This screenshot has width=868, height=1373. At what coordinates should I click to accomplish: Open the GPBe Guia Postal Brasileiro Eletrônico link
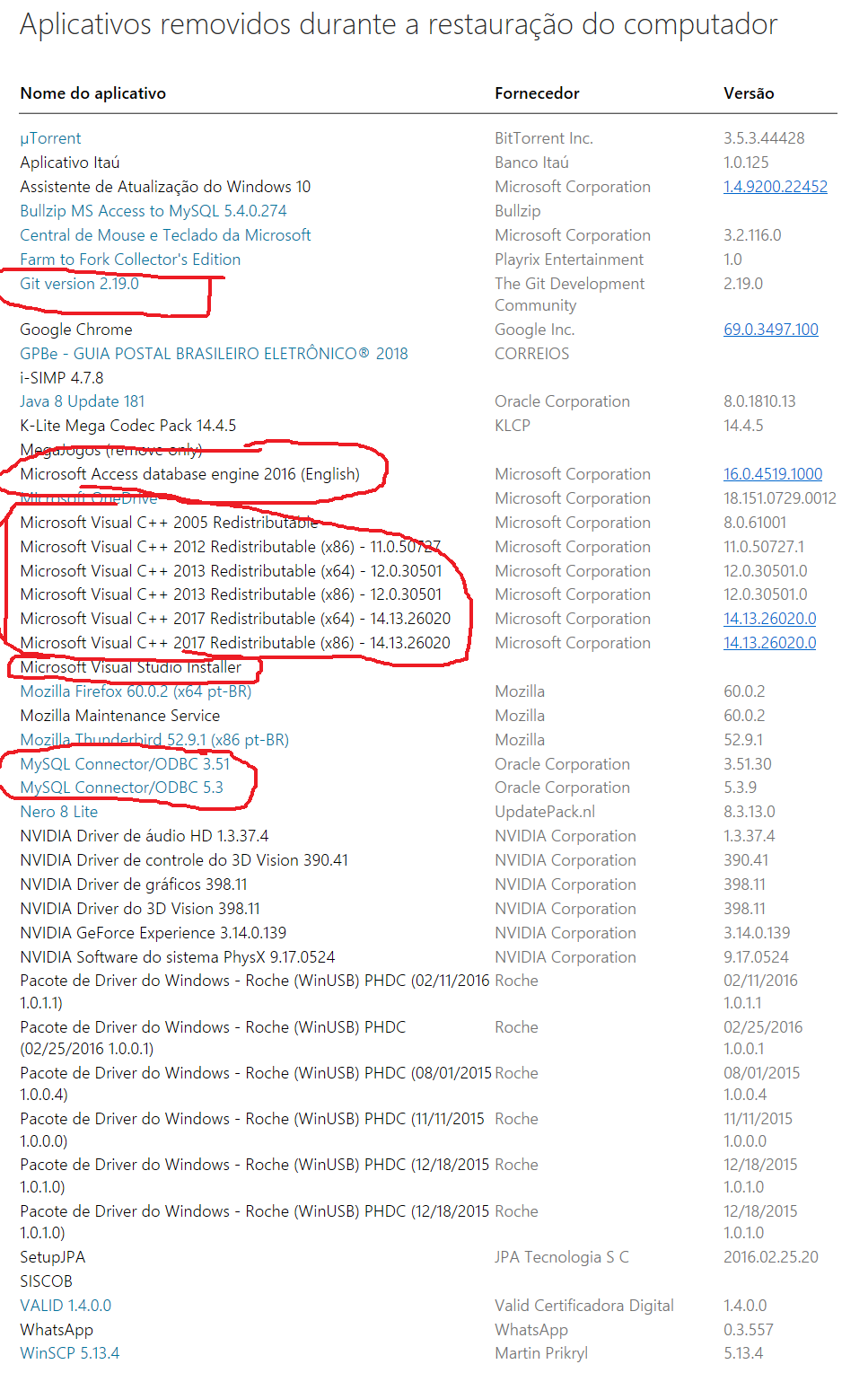pos(214,354)
